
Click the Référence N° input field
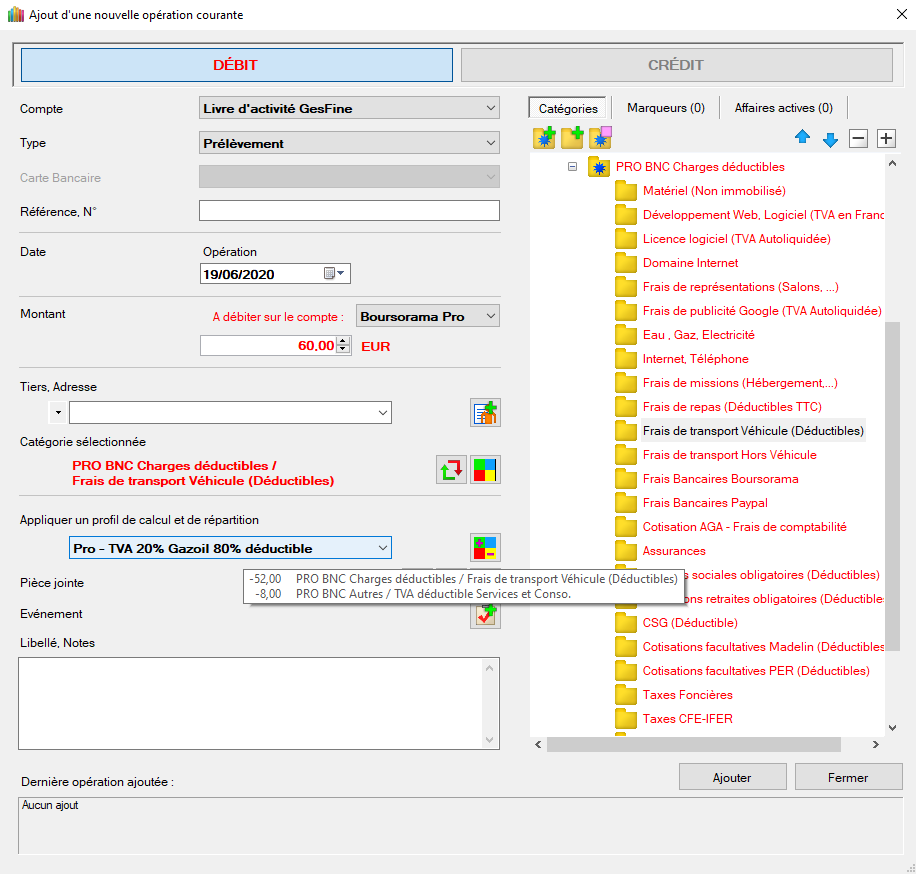coord(349,211)
